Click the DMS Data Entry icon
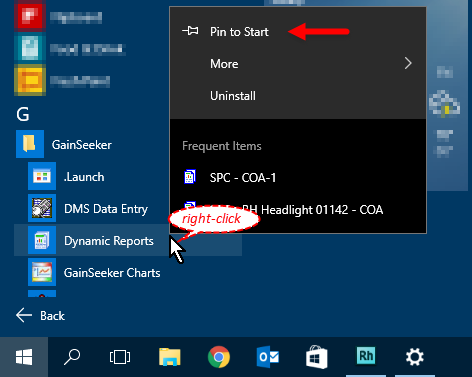This screenshot has height=377, width=472. 42,208
